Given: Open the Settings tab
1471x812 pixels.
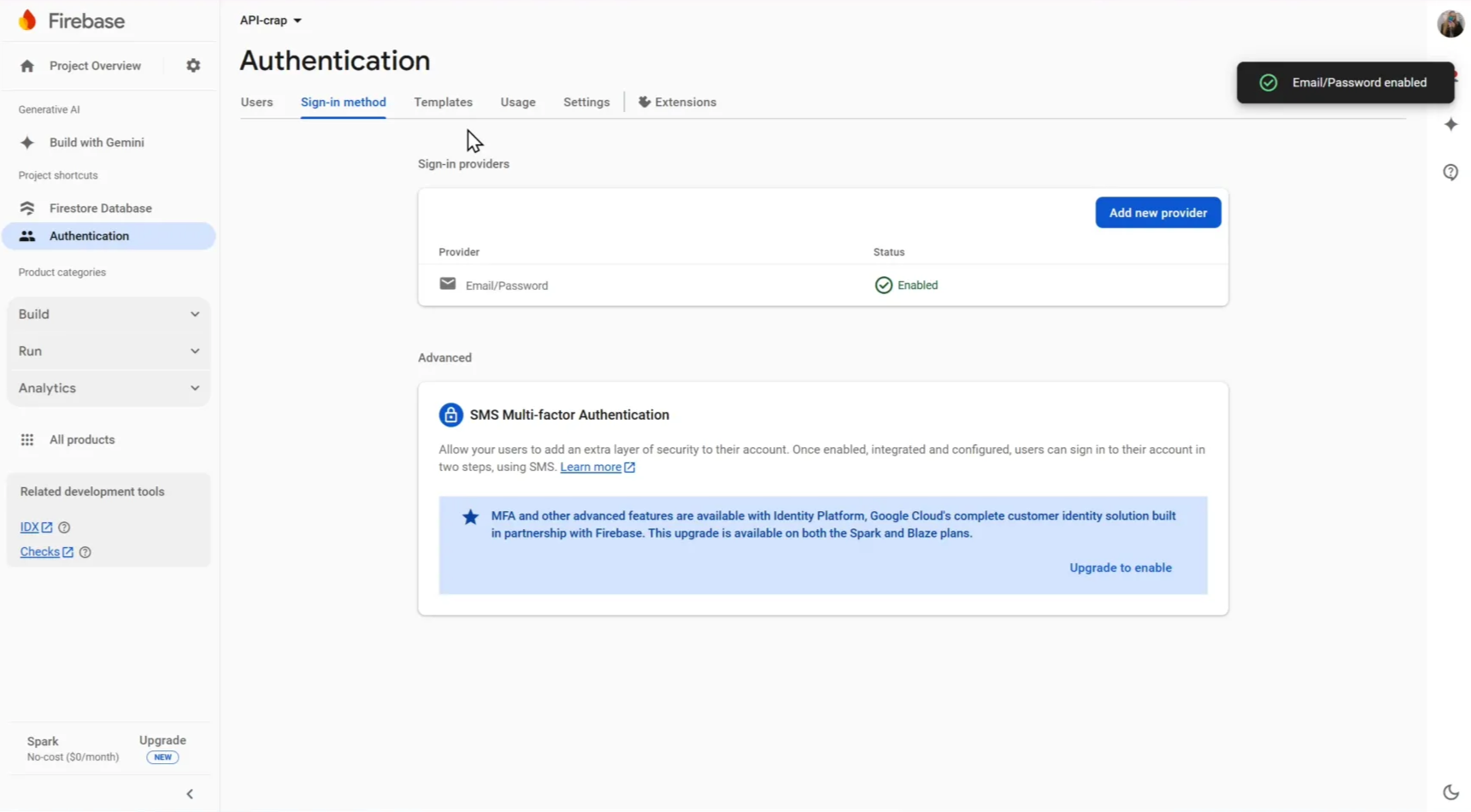Looking at the screenshot, I should click(586, 102).
